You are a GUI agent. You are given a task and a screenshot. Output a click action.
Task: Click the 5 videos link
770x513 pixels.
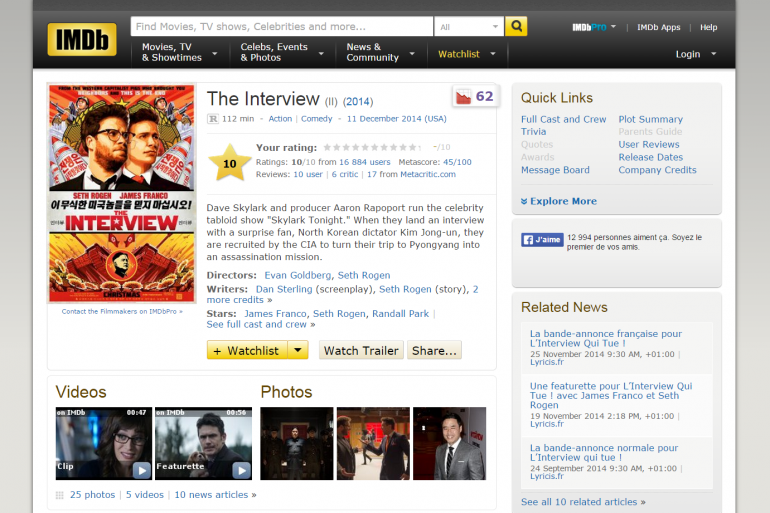tap(144, 495)
